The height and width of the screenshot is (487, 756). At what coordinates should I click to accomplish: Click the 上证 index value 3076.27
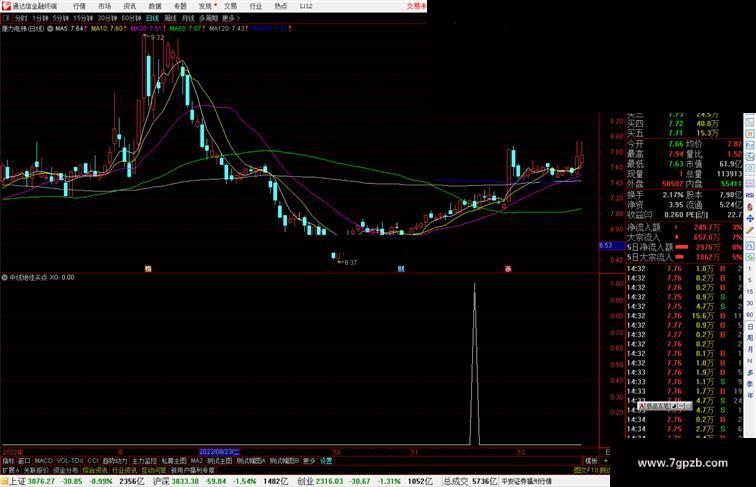click(41, 482)
